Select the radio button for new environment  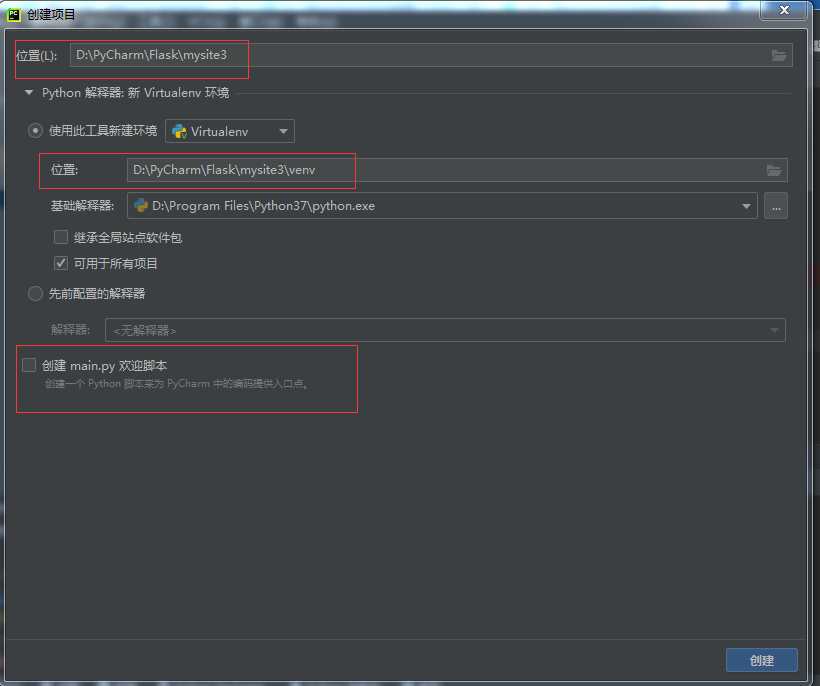pos(35,131)
